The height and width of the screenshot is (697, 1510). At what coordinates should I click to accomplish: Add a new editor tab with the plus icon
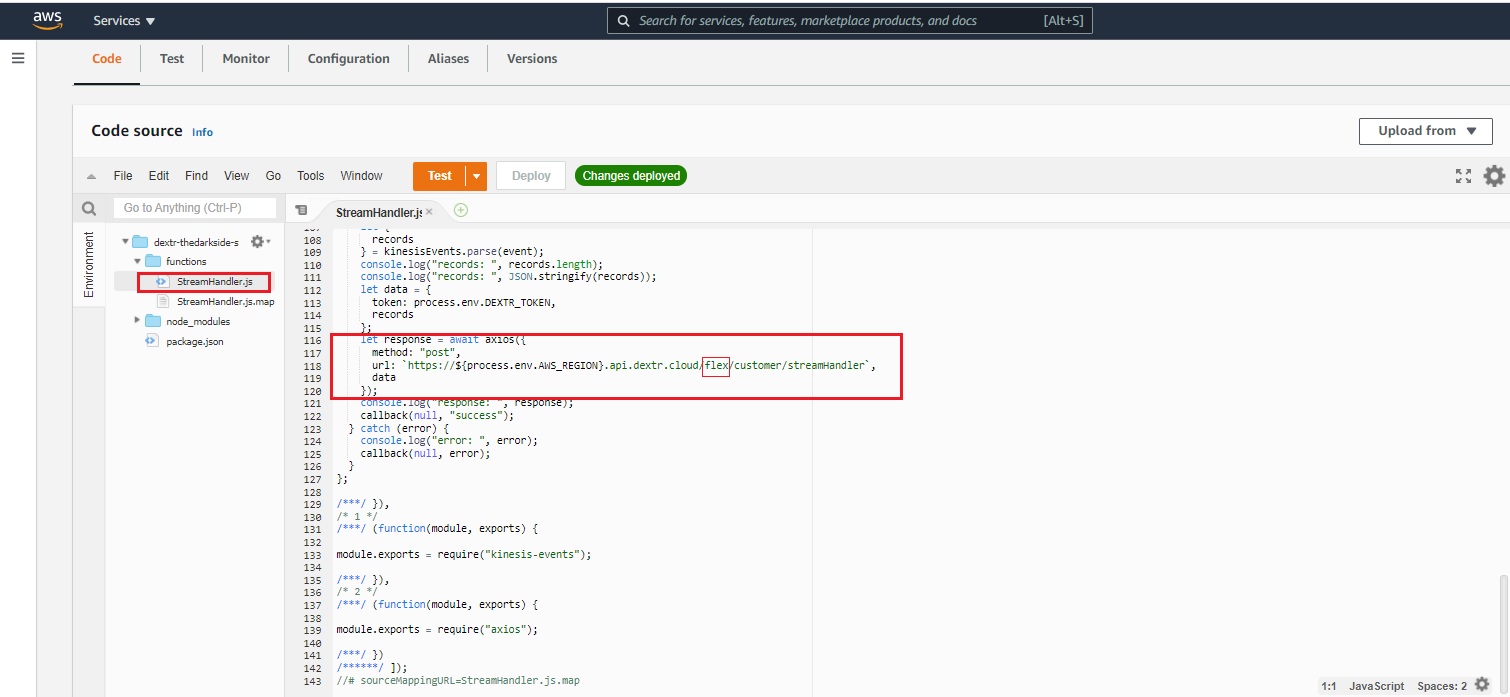tap(461, 210)
